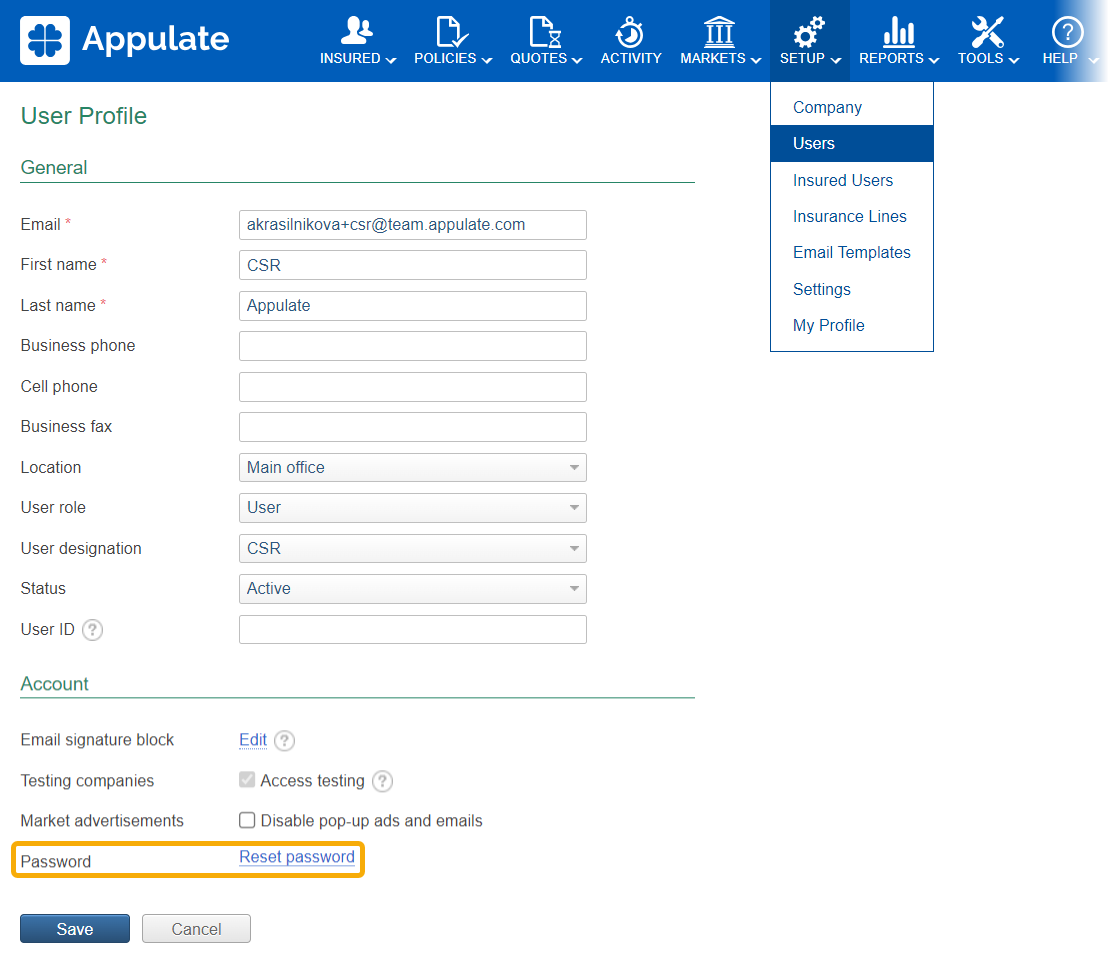
Task: Enable Disable pop-up ads and emails
Action: pos(247,821)
